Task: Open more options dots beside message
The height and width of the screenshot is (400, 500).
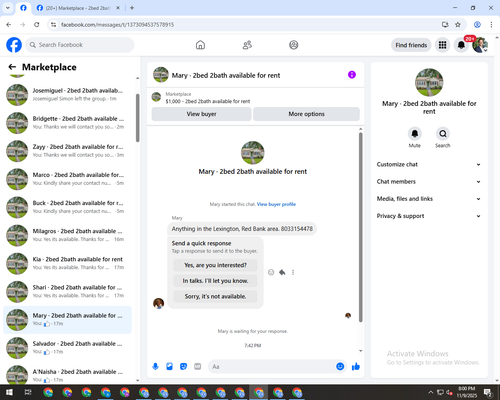Action: pos(293,272)
